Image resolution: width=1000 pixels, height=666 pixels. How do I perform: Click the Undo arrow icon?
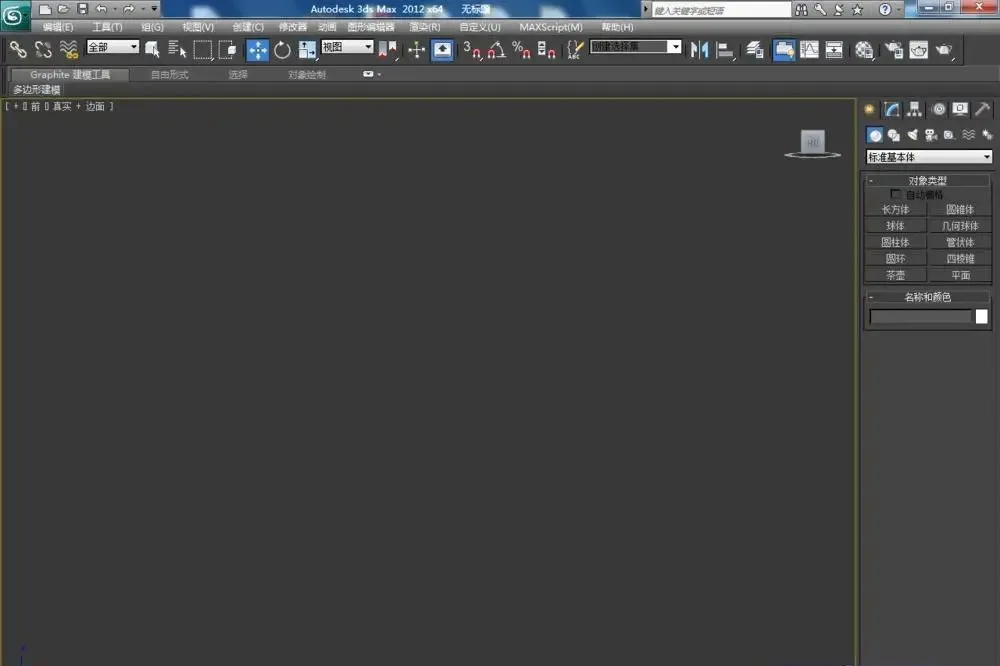tap(101, 9)
